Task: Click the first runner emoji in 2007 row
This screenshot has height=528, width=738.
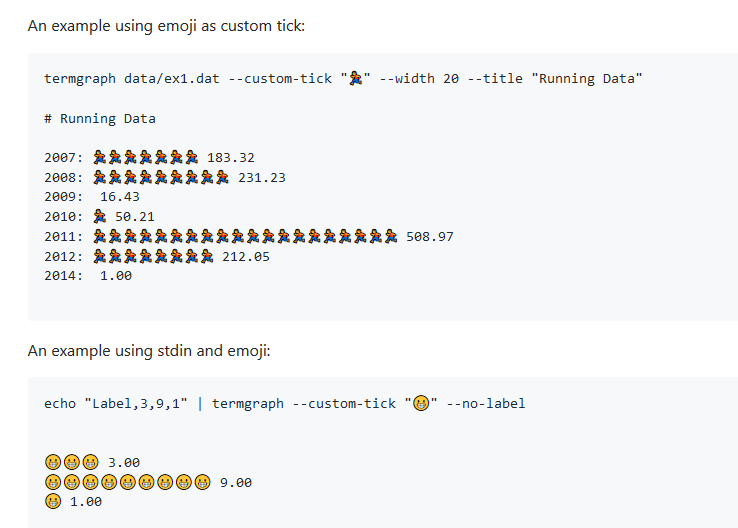Action: [x=100, y=157]
